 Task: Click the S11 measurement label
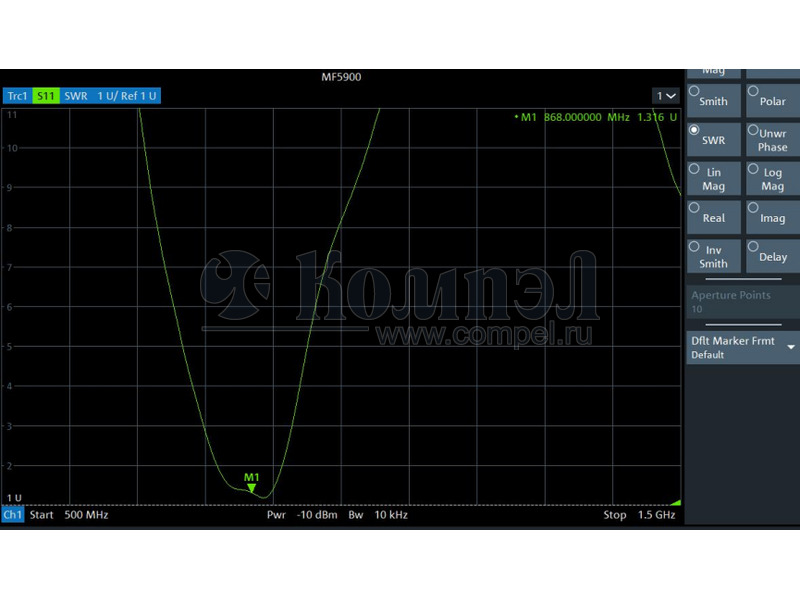45,96
